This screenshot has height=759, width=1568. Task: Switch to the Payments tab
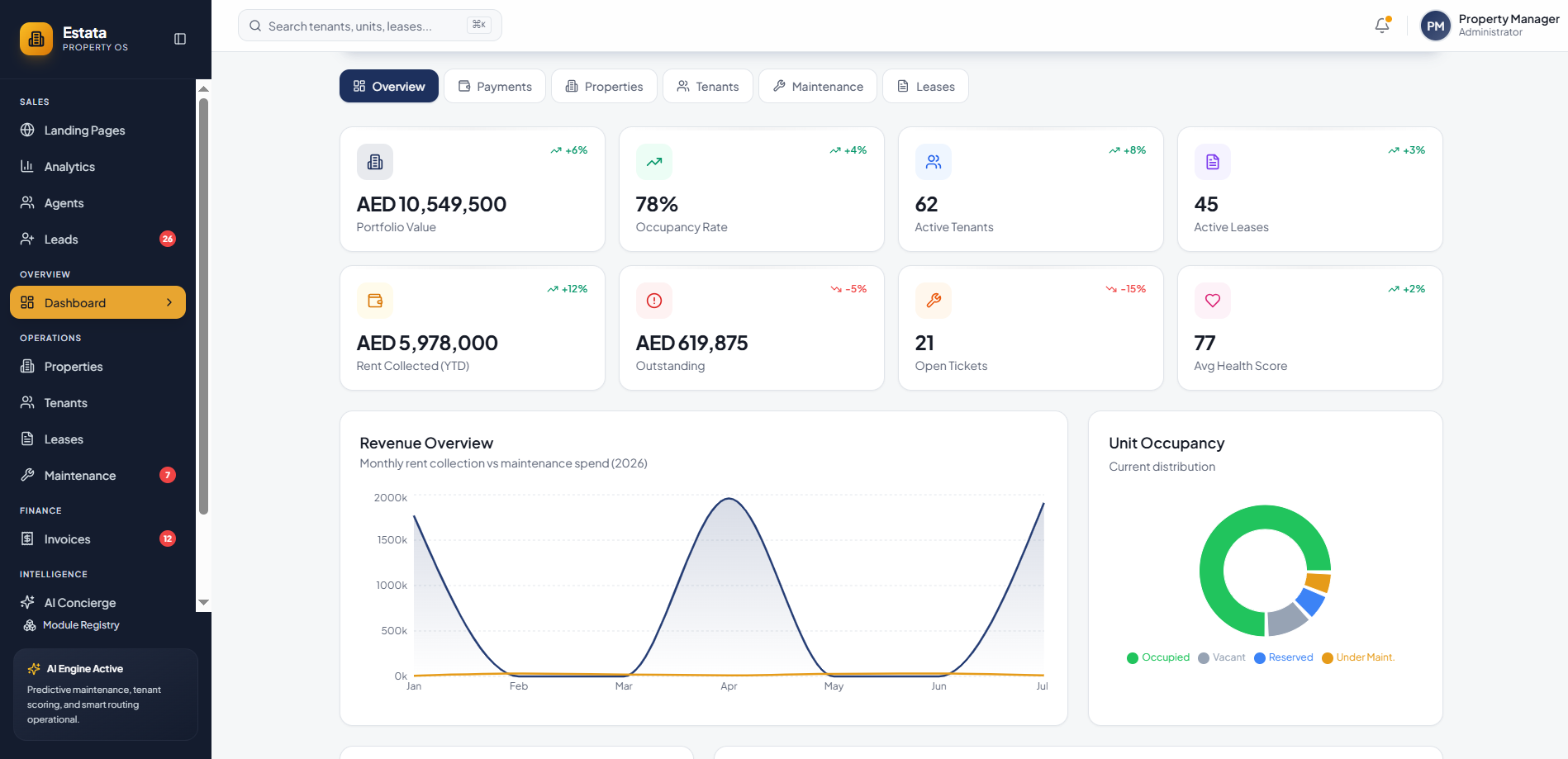495,86
